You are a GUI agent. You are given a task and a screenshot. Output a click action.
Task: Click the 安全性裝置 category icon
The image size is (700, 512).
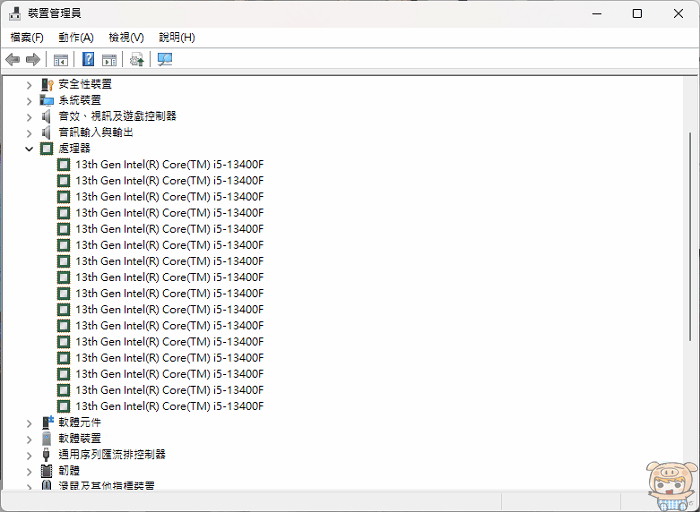[47, 84]
